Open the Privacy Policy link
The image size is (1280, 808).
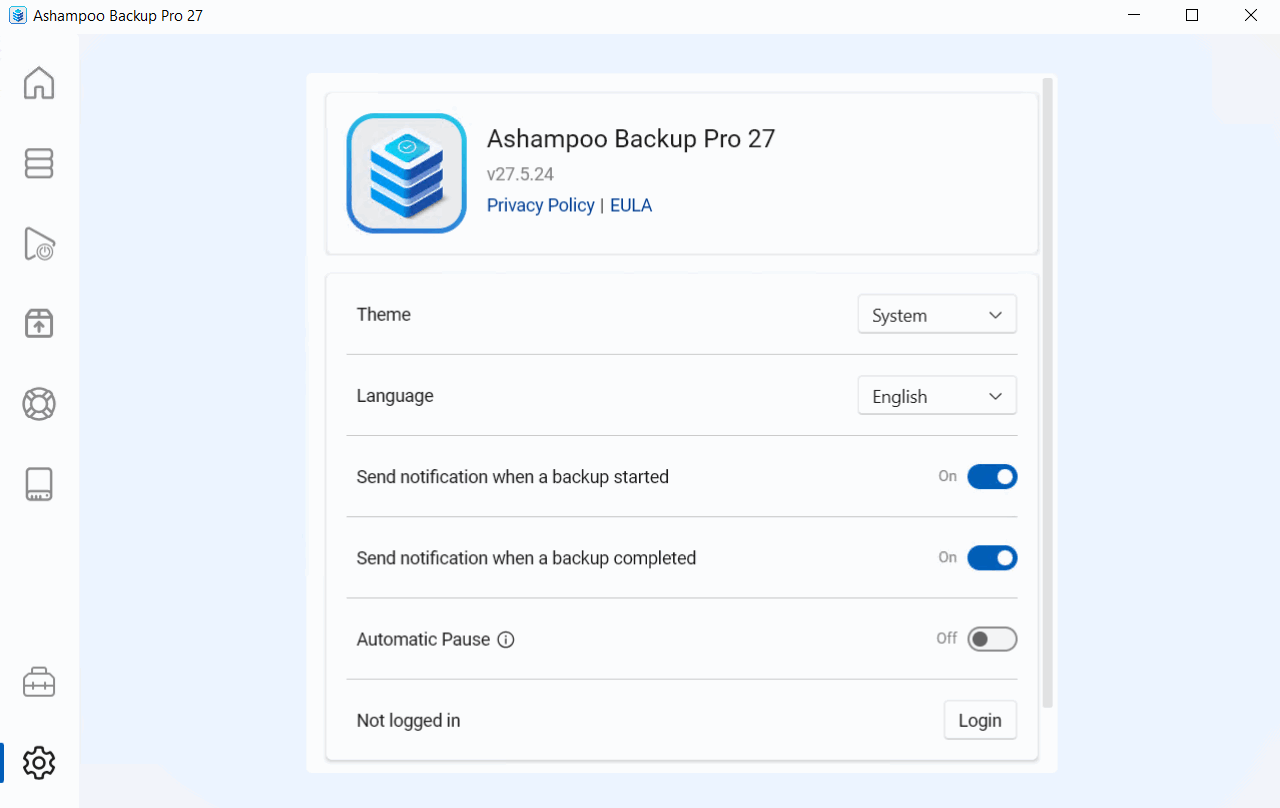[540, 205]
